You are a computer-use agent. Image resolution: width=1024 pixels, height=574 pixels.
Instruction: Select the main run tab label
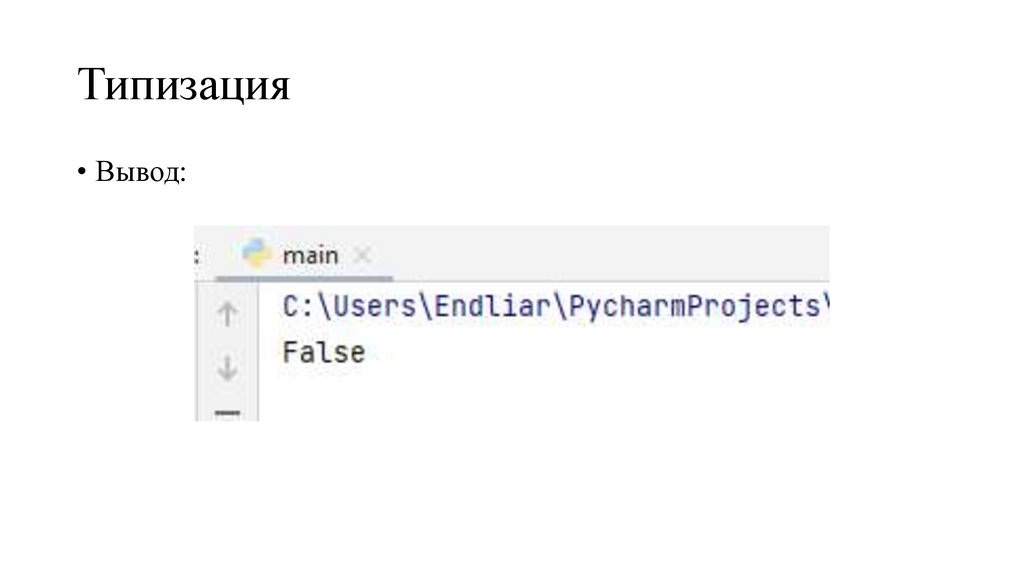[x=310, y=256]
